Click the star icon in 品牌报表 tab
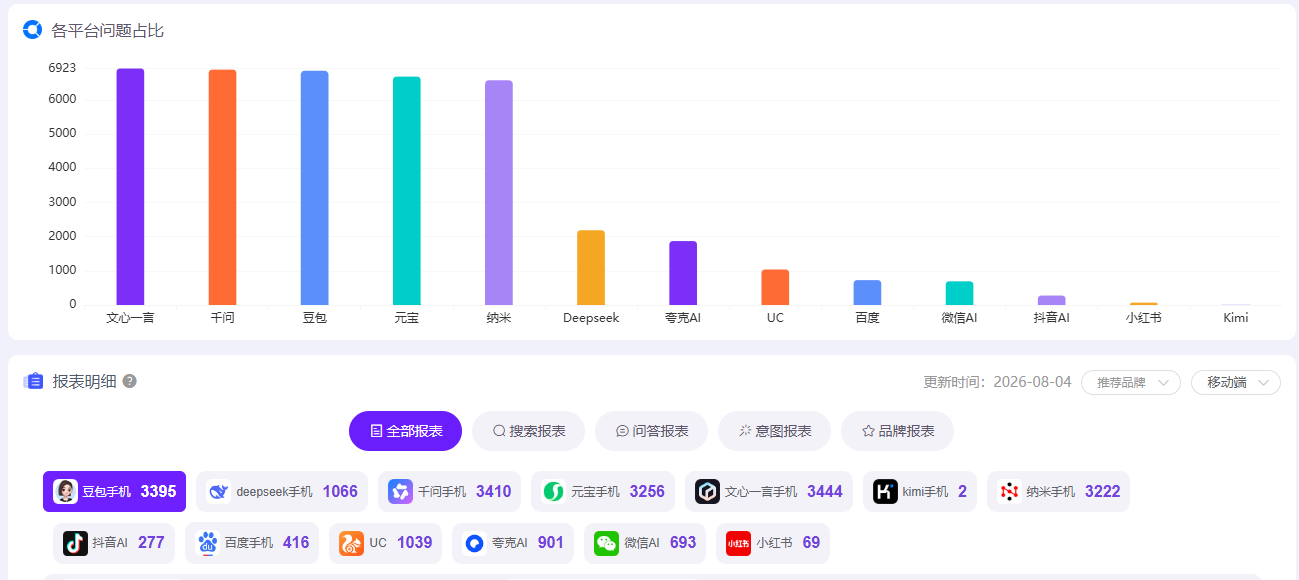 click(x=868, y=431)
